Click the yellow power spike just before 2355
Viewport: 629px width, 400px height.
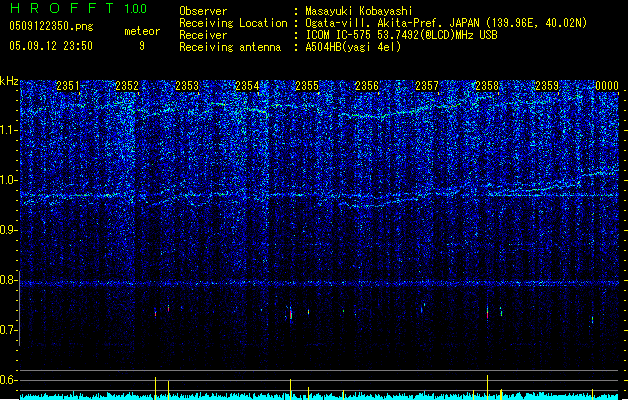coord(290,389)
